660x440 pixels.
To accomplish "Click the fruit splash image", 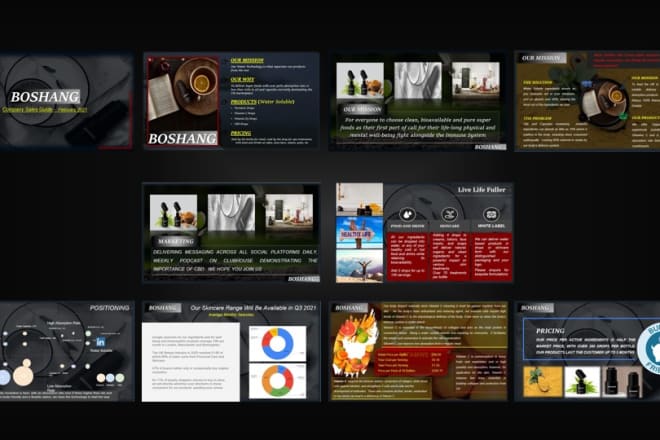I will pyautogui.click(x=354, y=344).
